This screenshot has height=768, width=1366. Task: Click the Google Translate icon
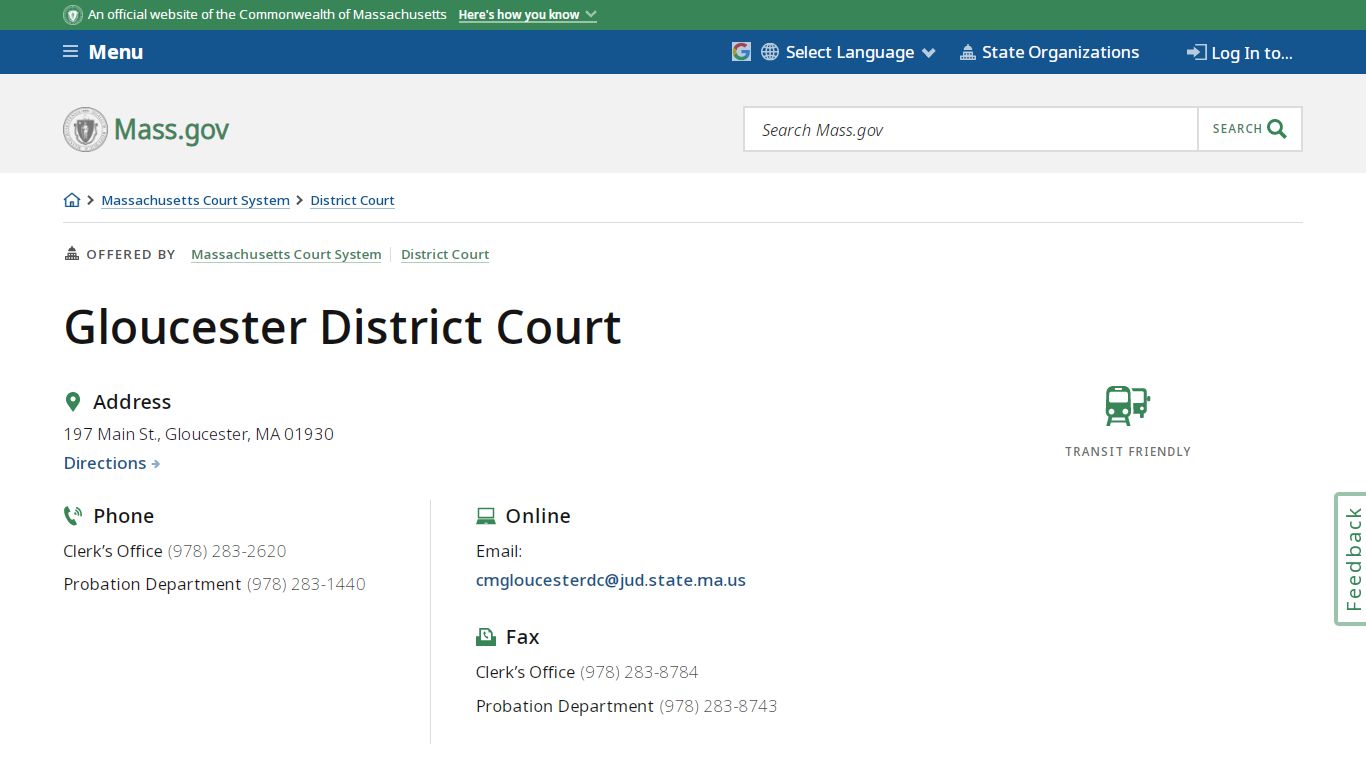(741, 52)
